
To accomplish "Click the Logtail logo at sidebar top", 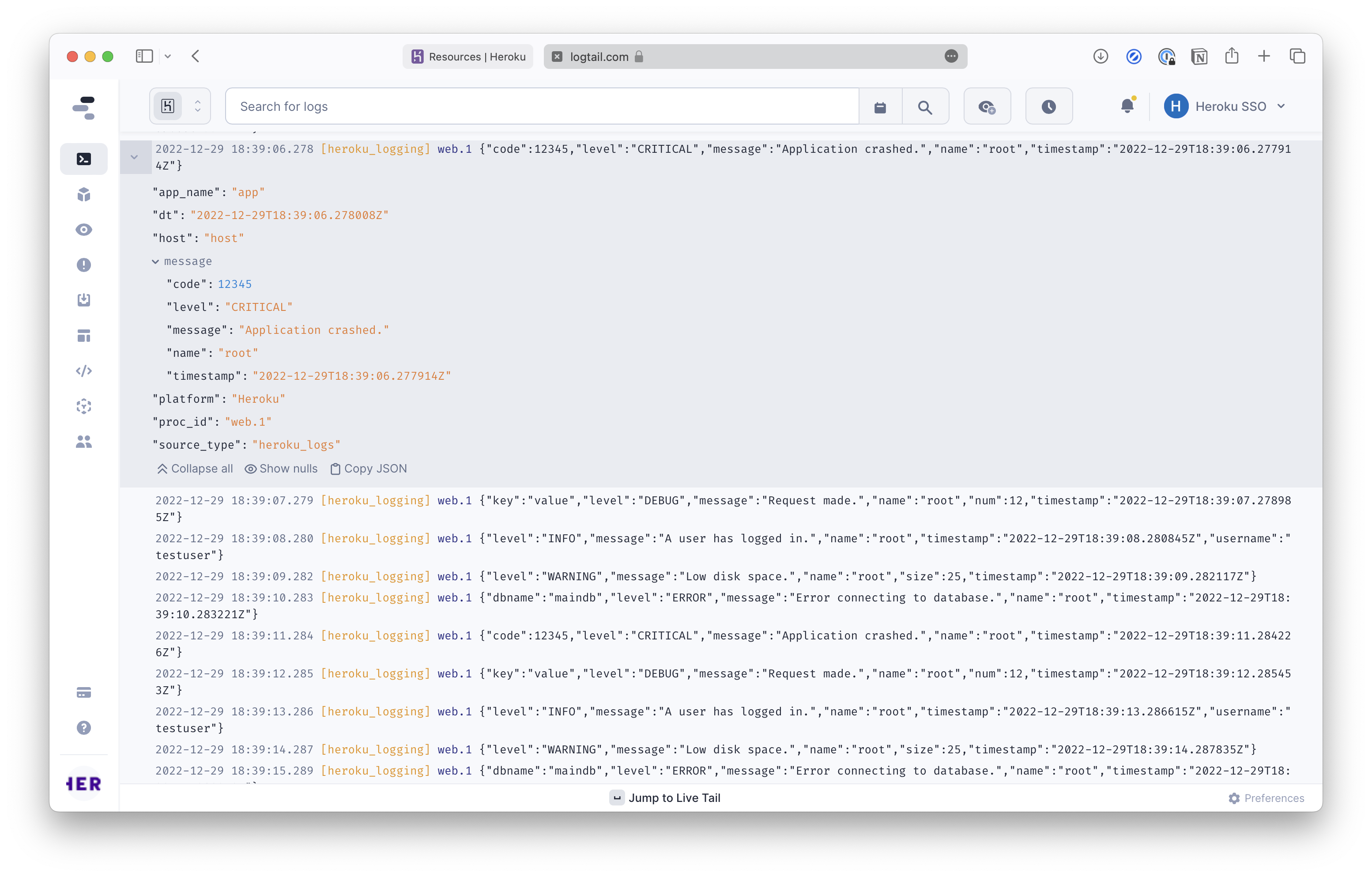I will [x=84, y=108].
